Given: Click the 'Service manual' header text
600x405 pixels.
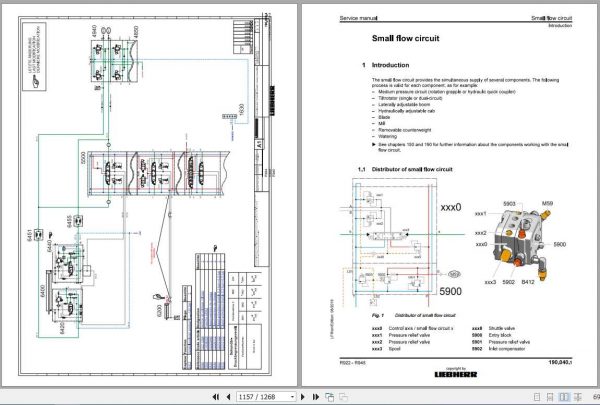Looking at the screenshot, I should 358,18.
